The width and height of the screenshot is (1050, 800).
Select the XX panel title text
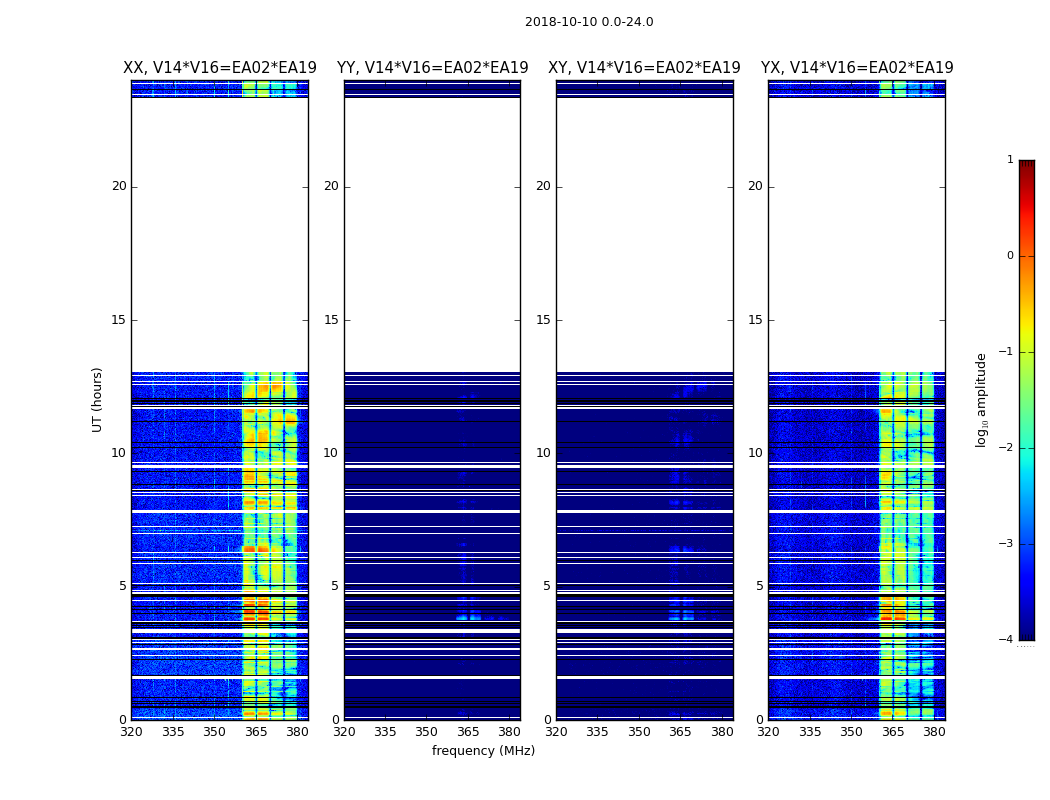220,68
